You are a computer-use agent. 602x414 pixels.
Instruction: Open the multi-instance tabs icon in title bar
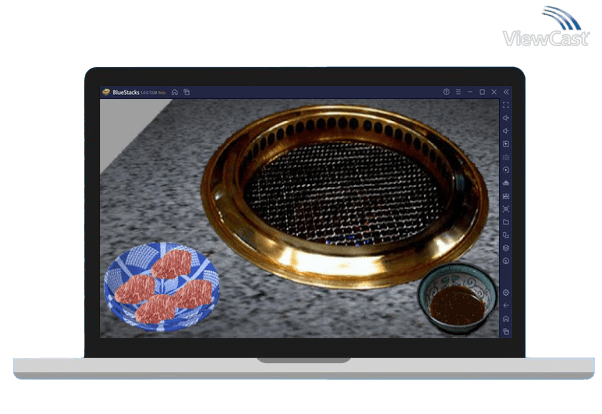pos(187,92)
